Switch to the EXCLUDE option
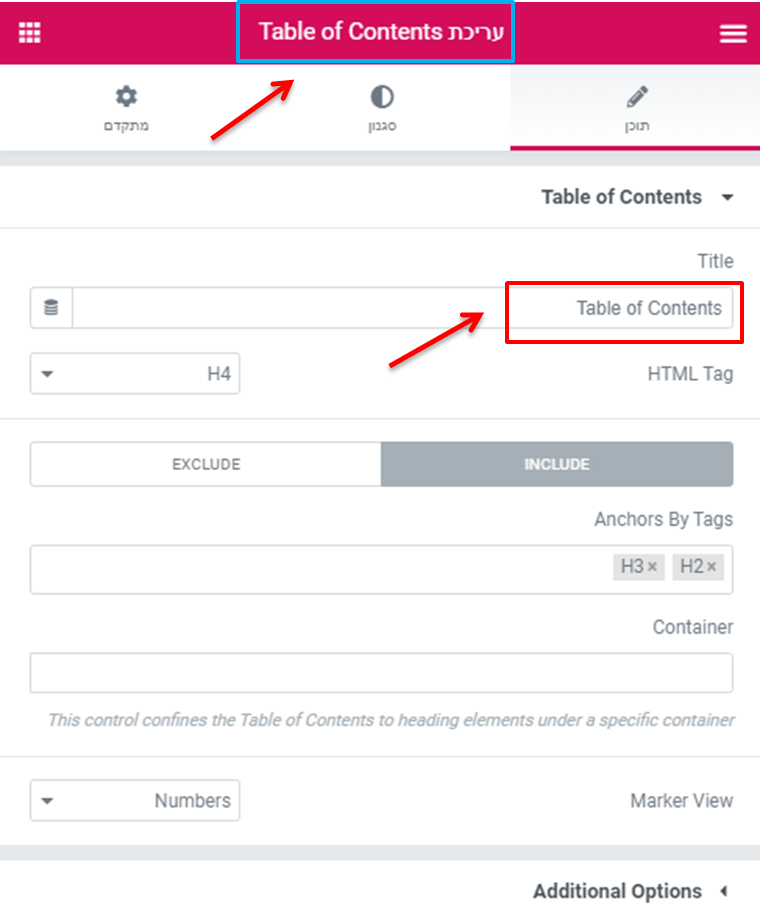This screenshot has height=909, width=760. [x=206, y=464]
